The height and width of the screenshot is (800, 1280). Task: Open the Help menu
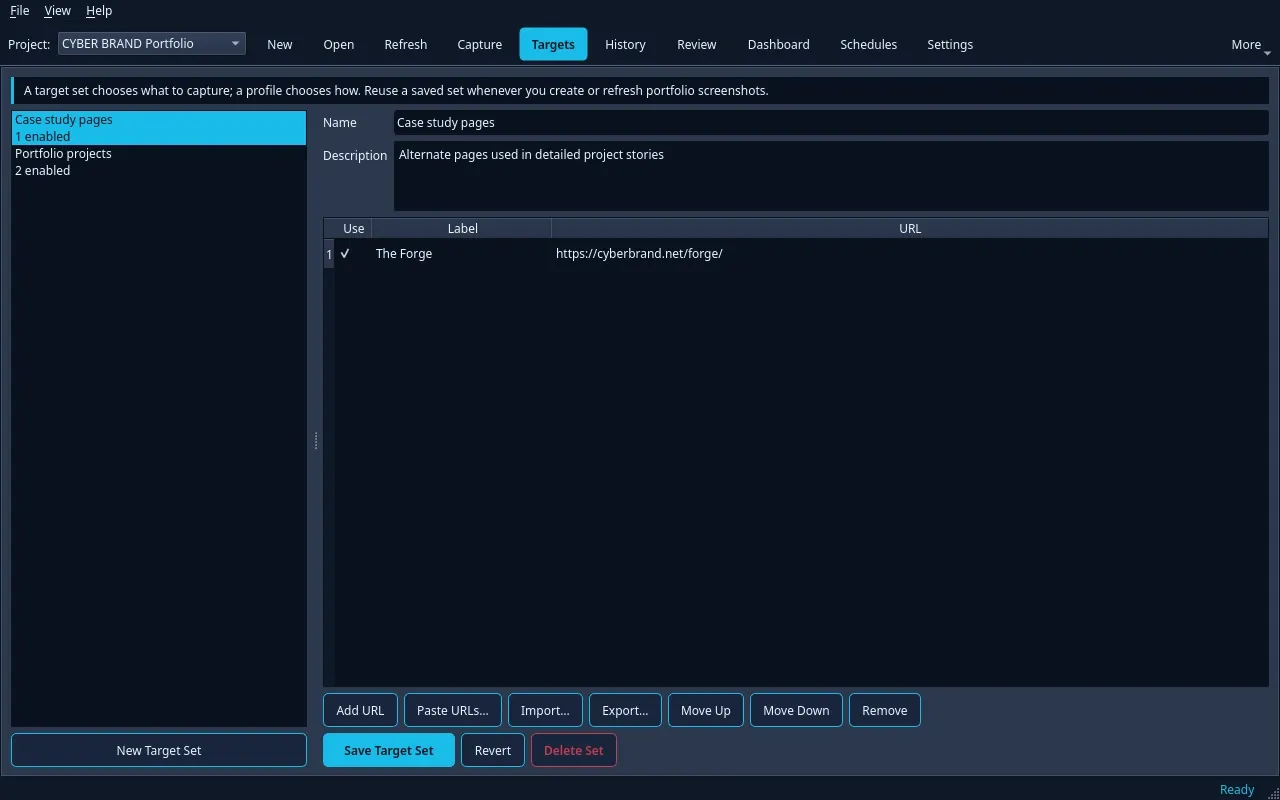(99, 11)
